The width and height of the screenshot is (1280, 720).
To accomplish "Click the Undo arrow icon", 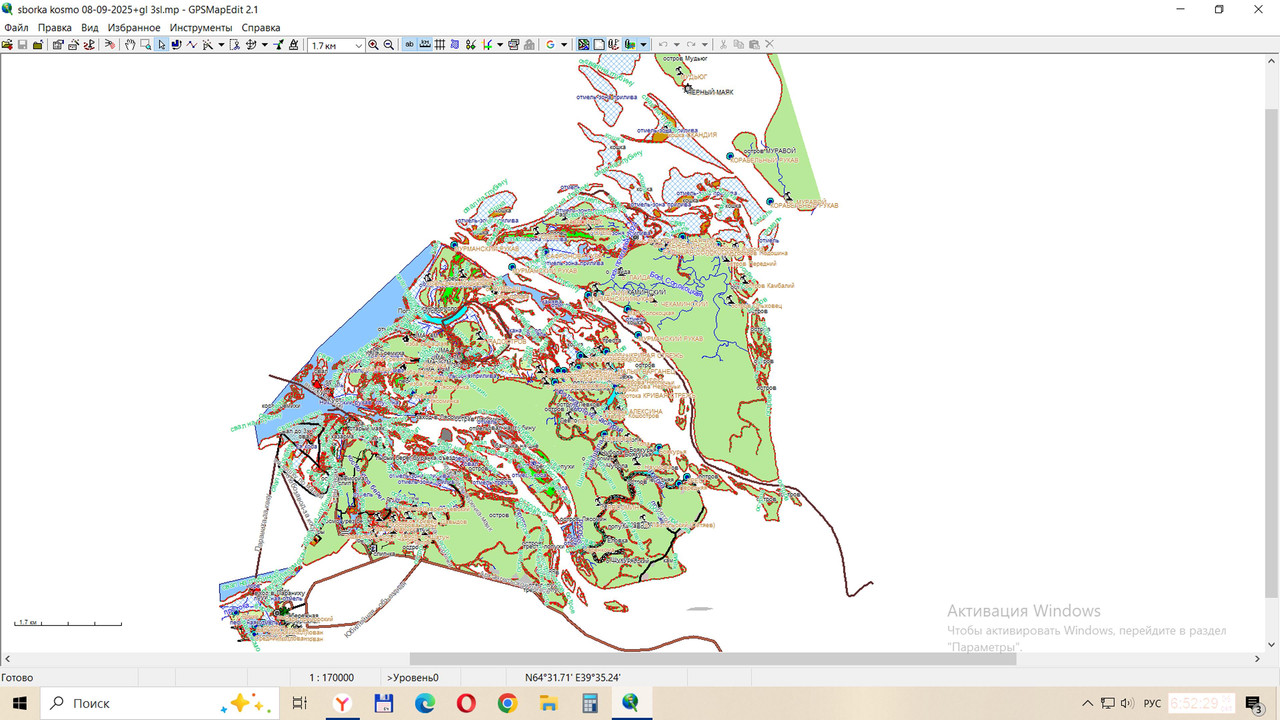I will (x=663, y=45).
